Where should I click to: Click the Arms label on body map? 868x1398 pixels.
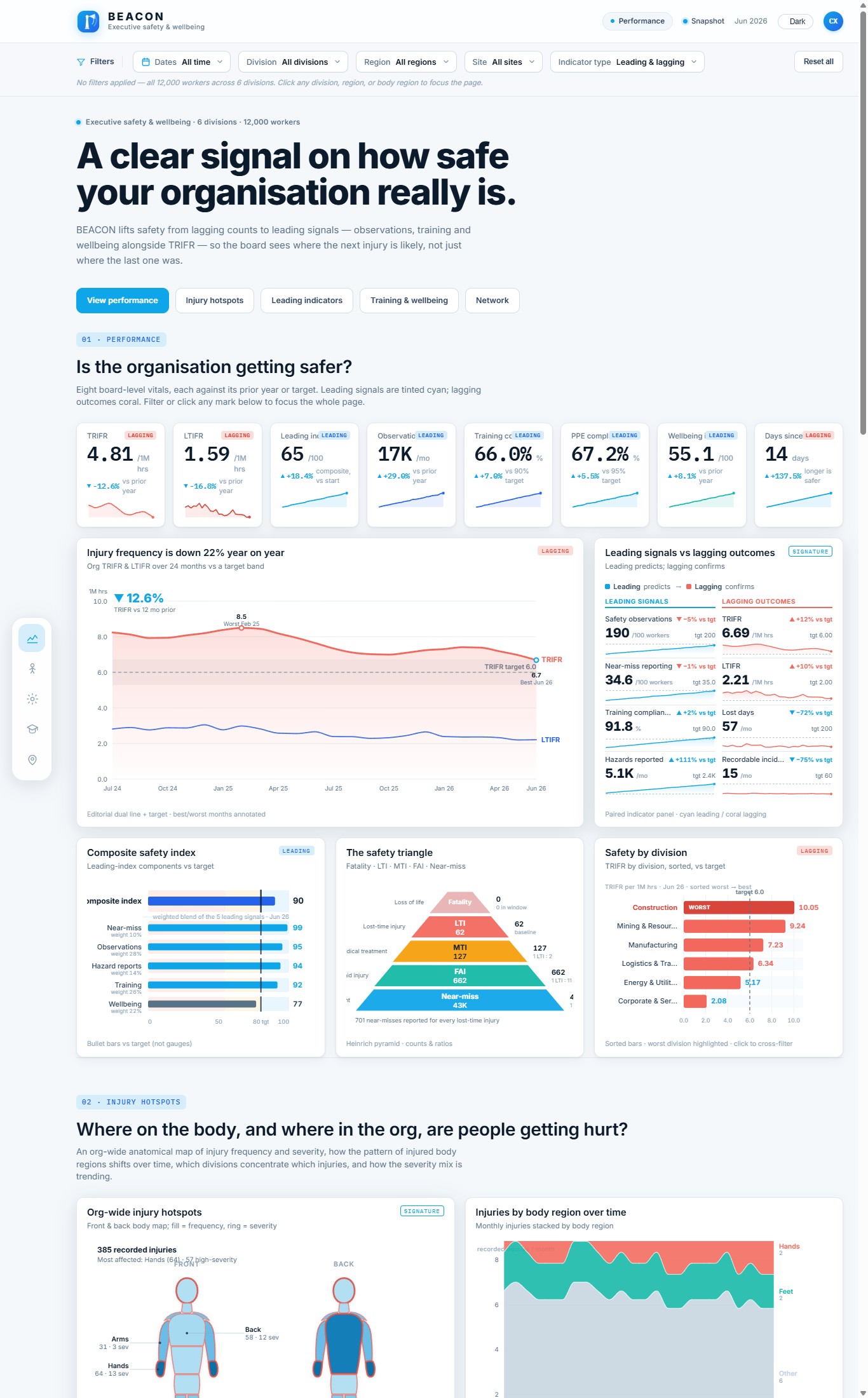point(120,1339)
